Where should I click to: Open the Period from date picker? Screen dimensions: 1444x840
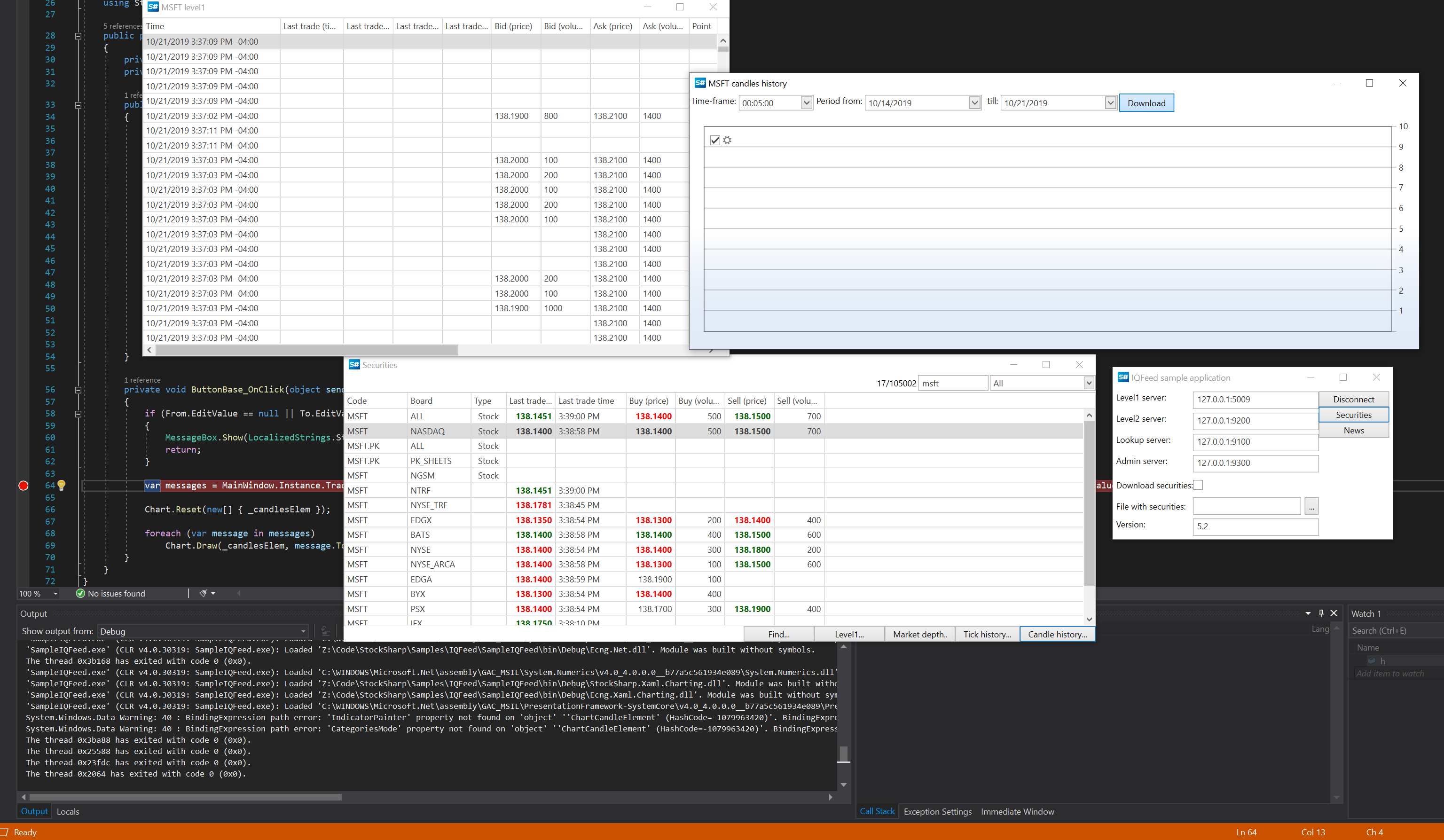975,102
